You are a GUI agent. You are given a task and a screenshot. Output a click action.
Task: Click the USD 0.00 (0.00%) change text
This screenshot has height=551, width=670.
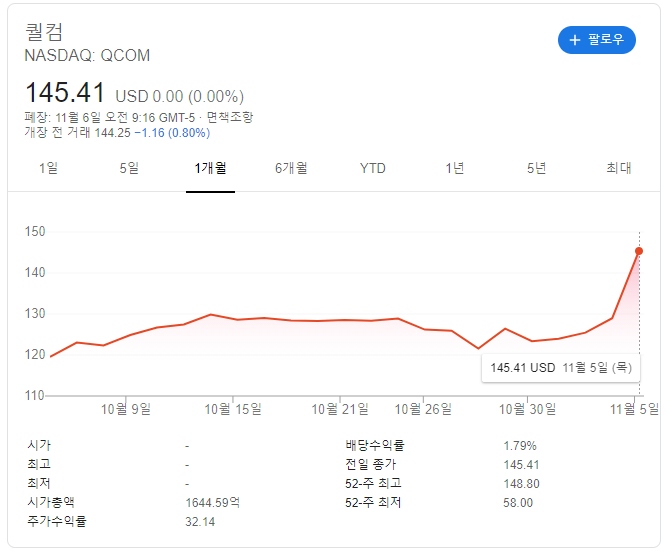(179, 97)
